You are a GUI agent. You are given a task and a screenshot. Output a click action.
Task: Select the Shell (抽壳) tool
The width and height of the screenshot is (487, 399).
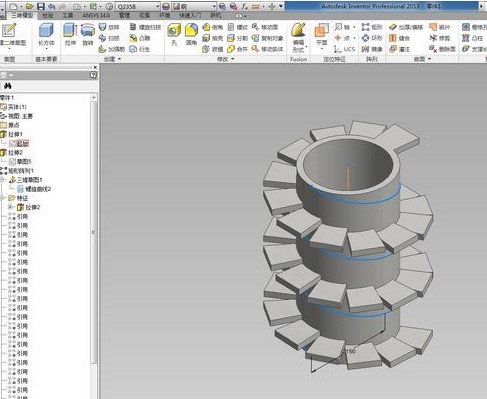tap(213, 38)
